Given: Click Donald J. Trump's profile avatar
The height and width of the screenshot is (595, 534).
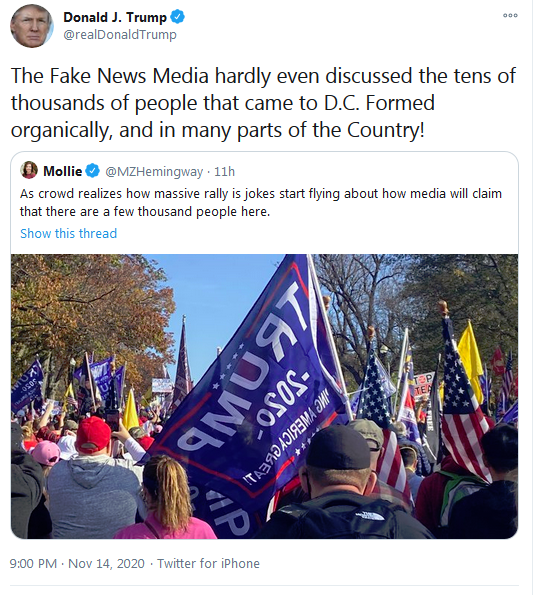Looking at the screenshot, I should pos(32,26).
